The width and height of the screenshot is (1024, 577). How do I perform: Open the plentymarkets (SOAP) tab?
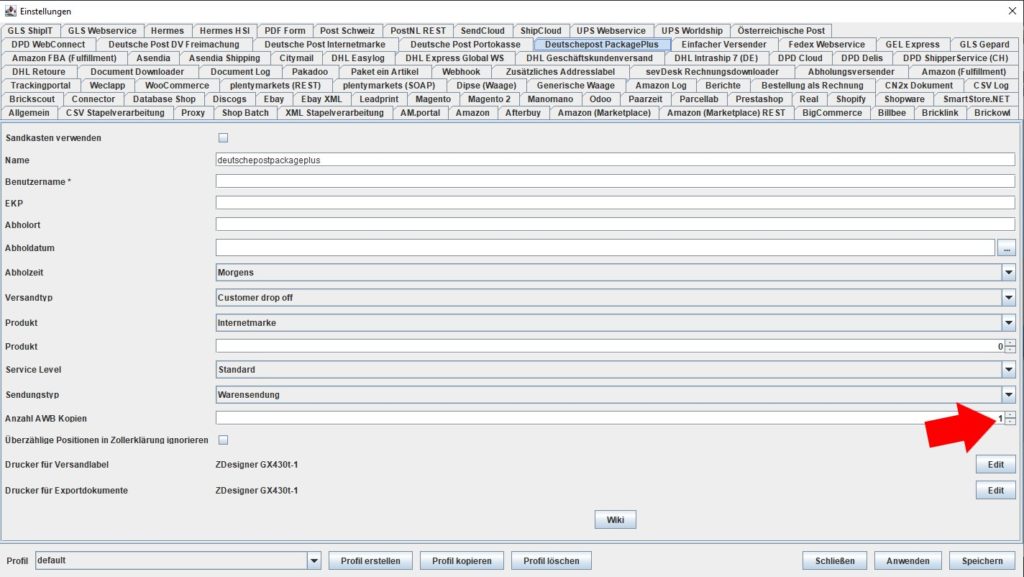[389, 86]
